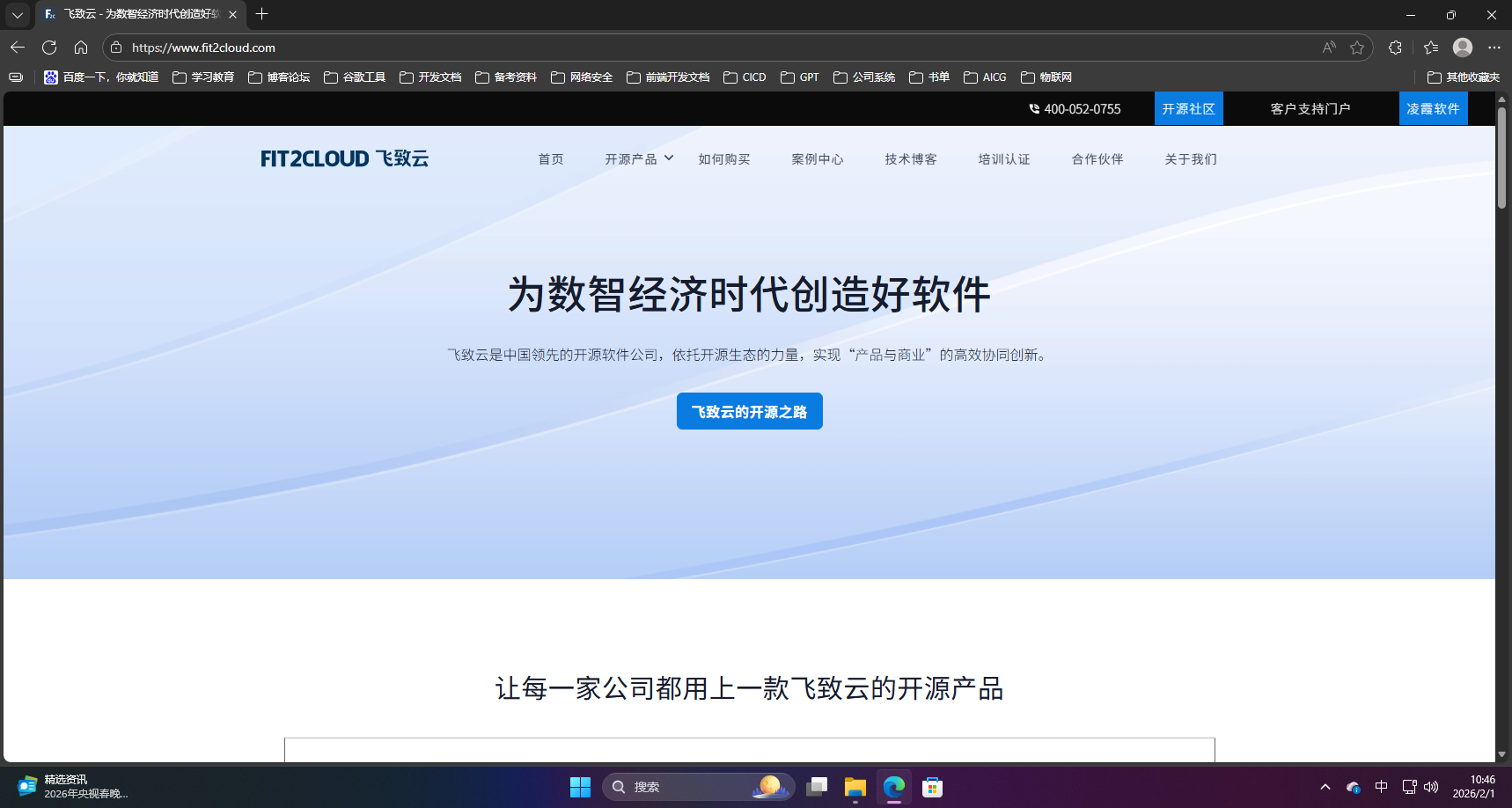
Task: Open 凌霞软件 button in top bar
Action: [1433, 108]
